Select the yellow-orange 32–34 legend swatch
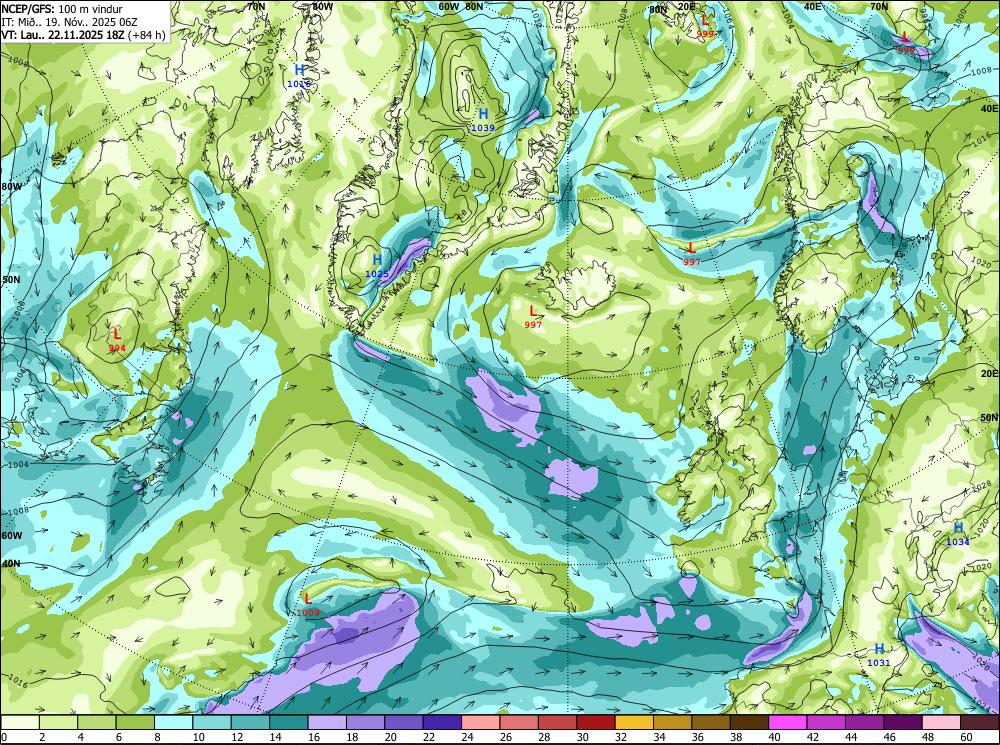The height and width of the screenshot is (745, 1000). click(635, 722)
